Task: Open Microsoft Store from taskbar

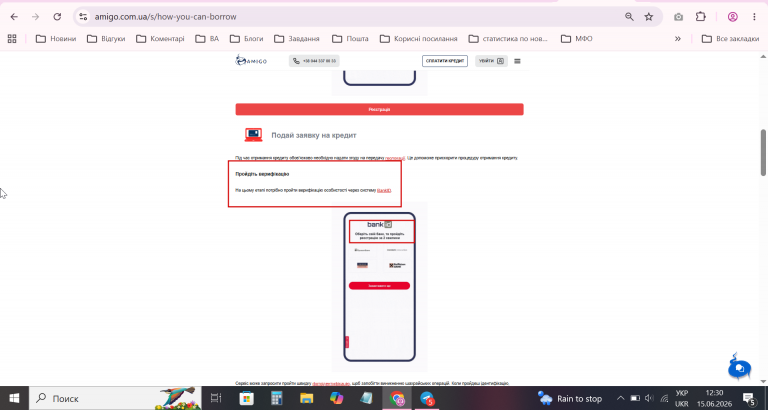Action: 246,398
